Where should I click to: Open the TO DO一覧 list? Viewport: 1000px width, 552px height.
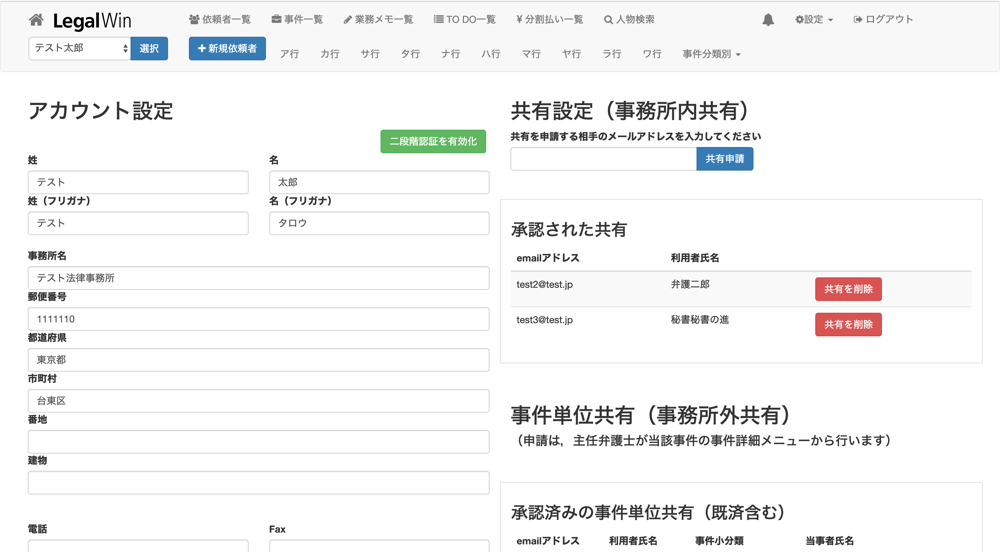point(464,20)
